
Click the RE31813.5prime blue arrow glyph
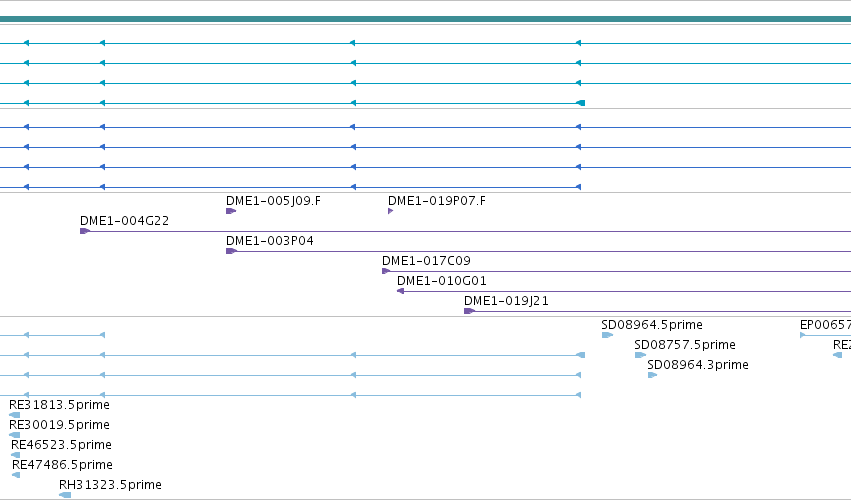(15, 415)
